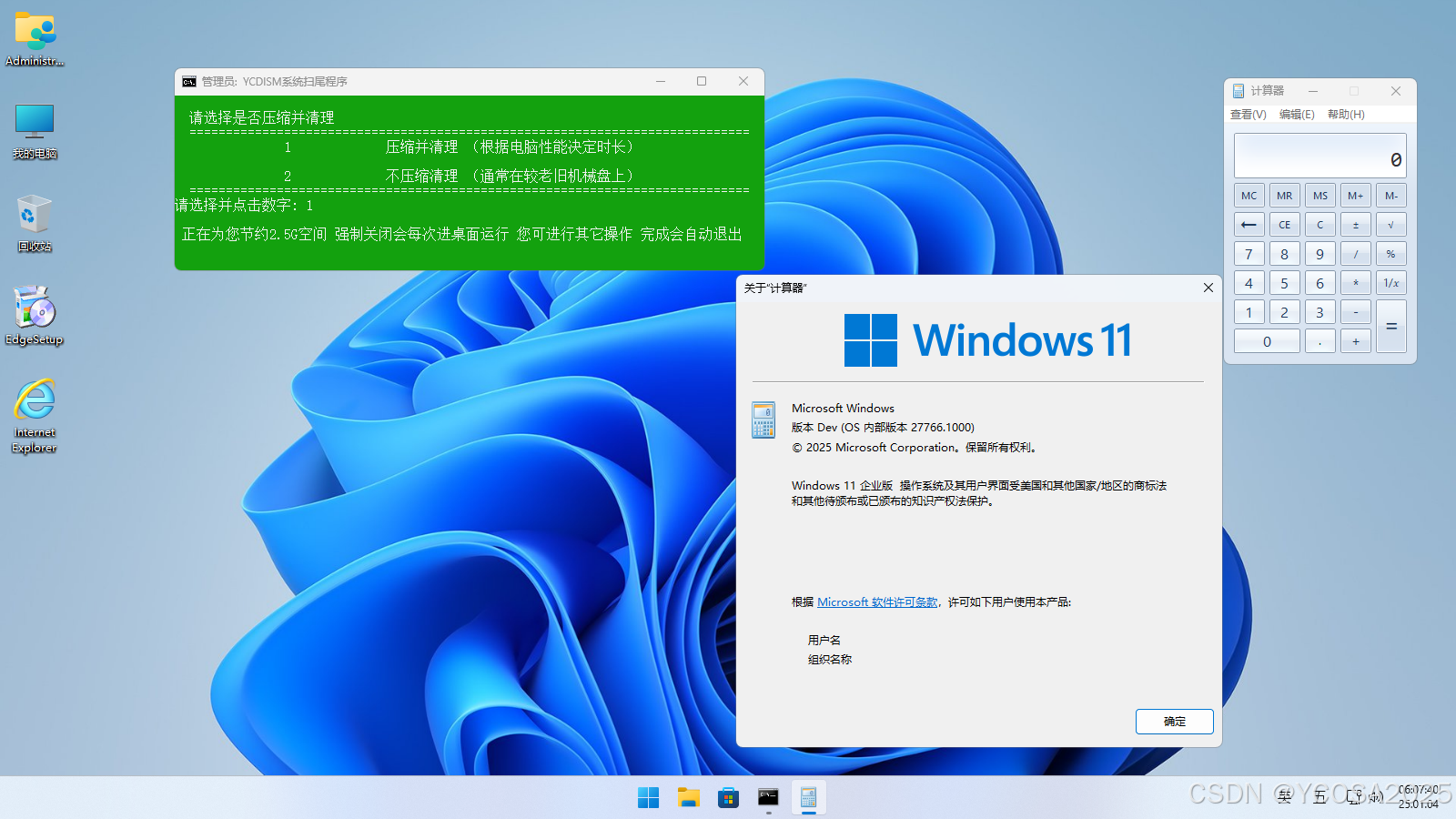The height and width of the screenshot is (819, 1456).
Task: Click calculator digit 5
Action: [x=1284, y=283]
